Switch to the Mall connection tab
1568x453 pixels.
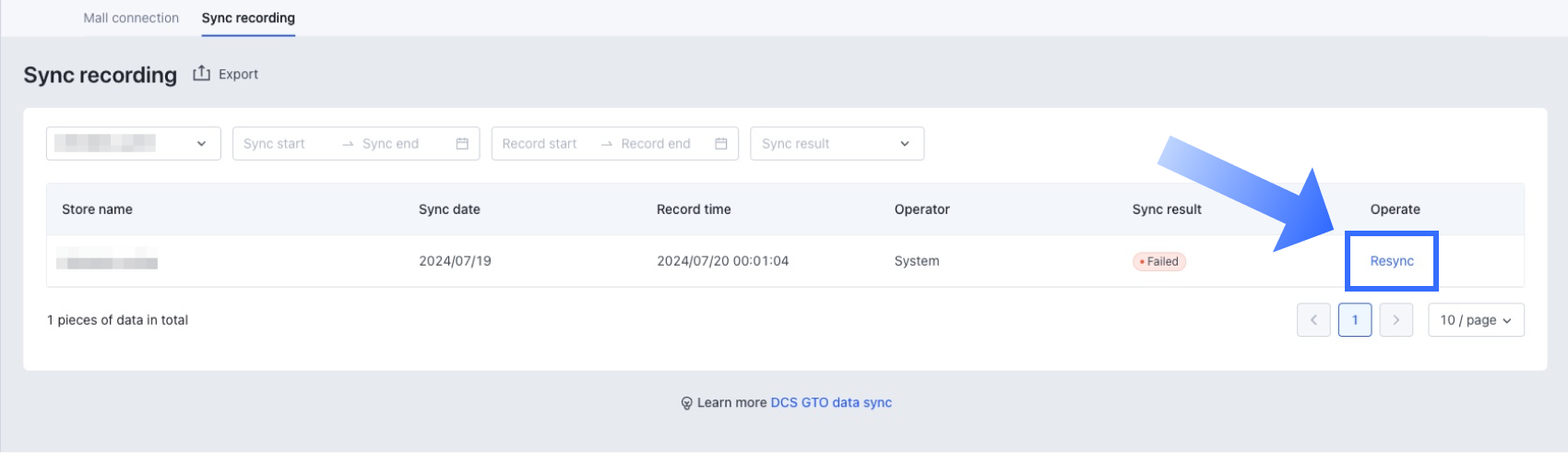(131, 18)
